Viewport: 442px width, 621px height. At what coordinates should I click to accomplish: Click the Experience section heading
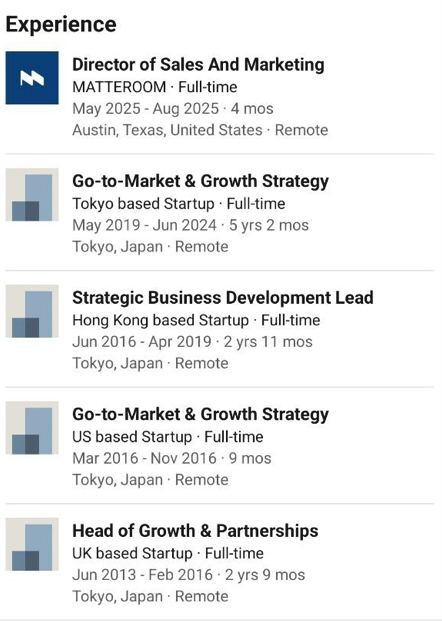click(x=61, y=25)
